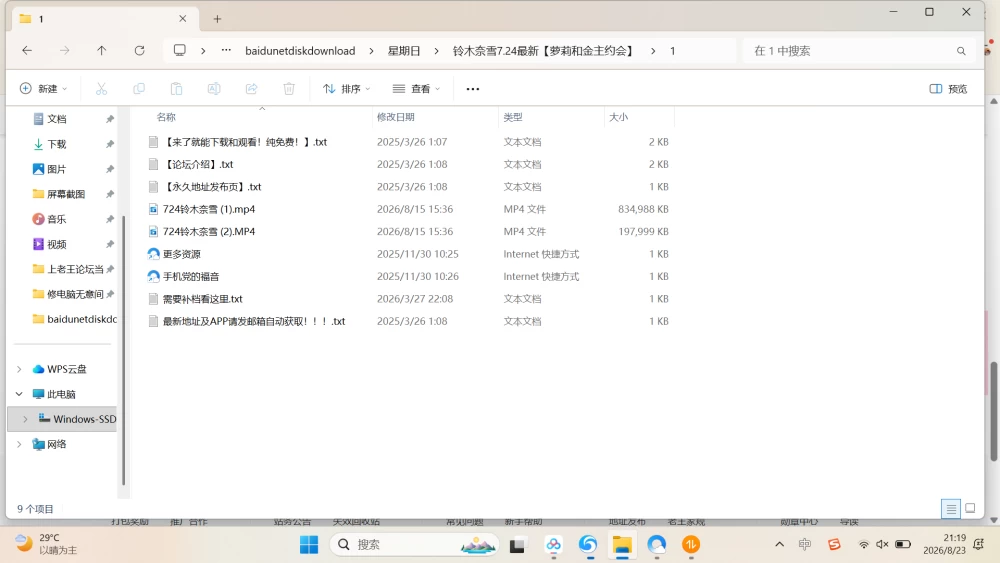This screenshot has height=563, width=1000.
Task: Open 屏幕截图 in sidebar
Action: coord(66,194)
